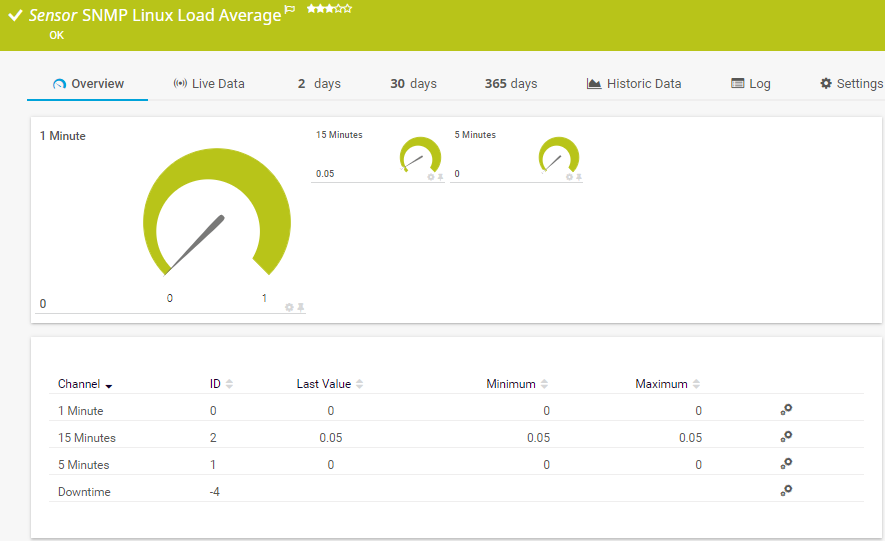Edit channel settings for Downtime row

coord(786,491)
